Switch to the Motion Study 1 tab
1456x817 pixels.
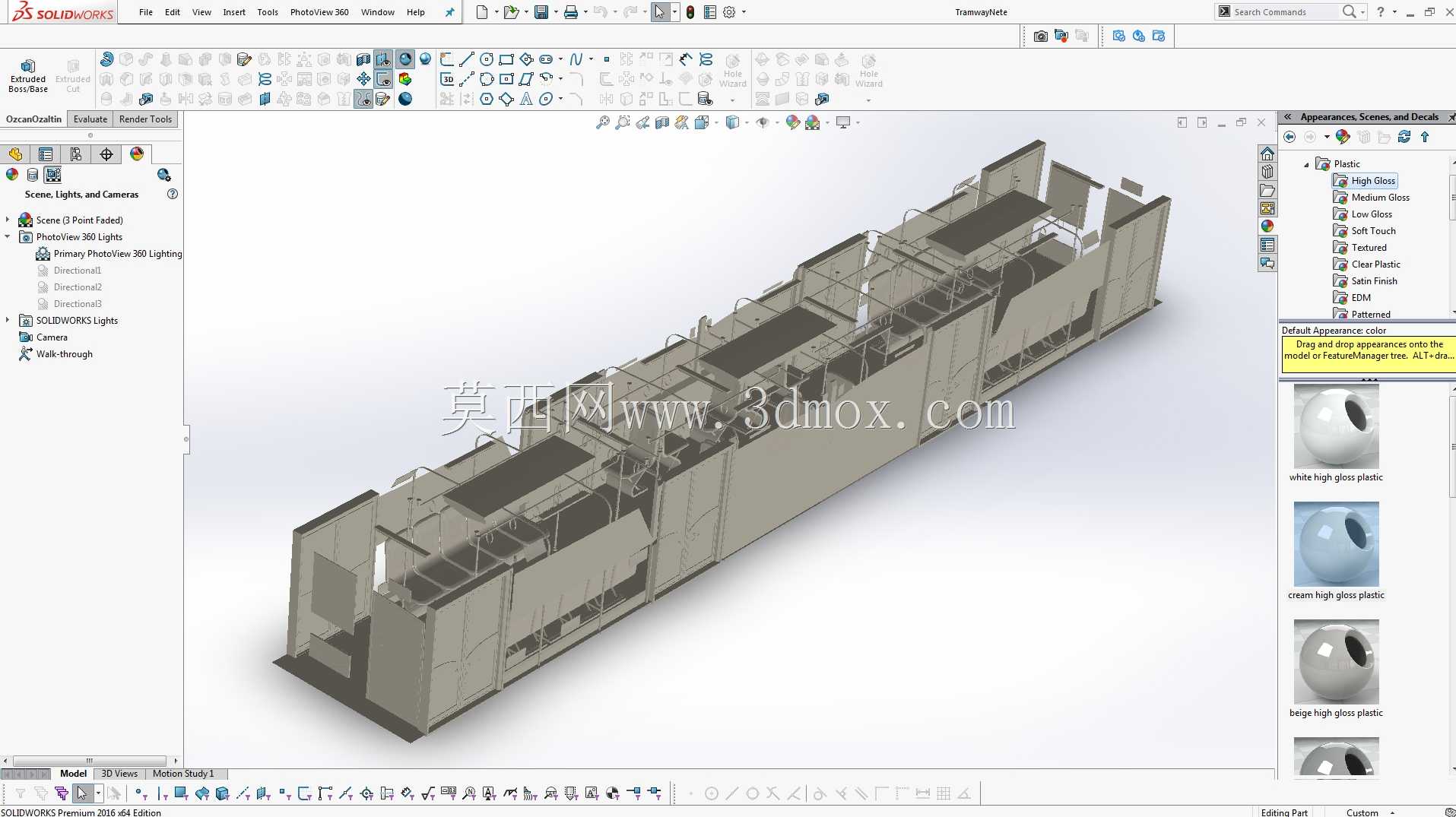coord(183,774)
